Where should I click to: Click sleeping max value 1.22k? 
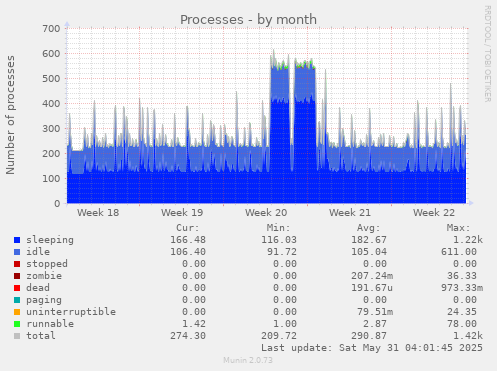pyautogui.click(x=468, y=240)
